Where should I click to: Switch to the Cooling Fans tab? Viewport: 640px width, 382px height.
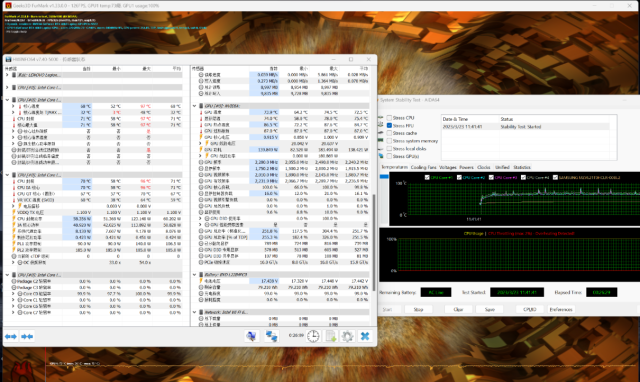click(423, 167)
